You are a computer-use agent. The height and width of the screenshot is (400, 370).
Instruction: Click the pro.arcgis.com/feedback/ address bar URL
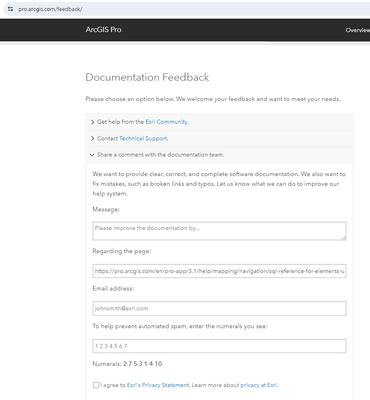click(50, 9)
